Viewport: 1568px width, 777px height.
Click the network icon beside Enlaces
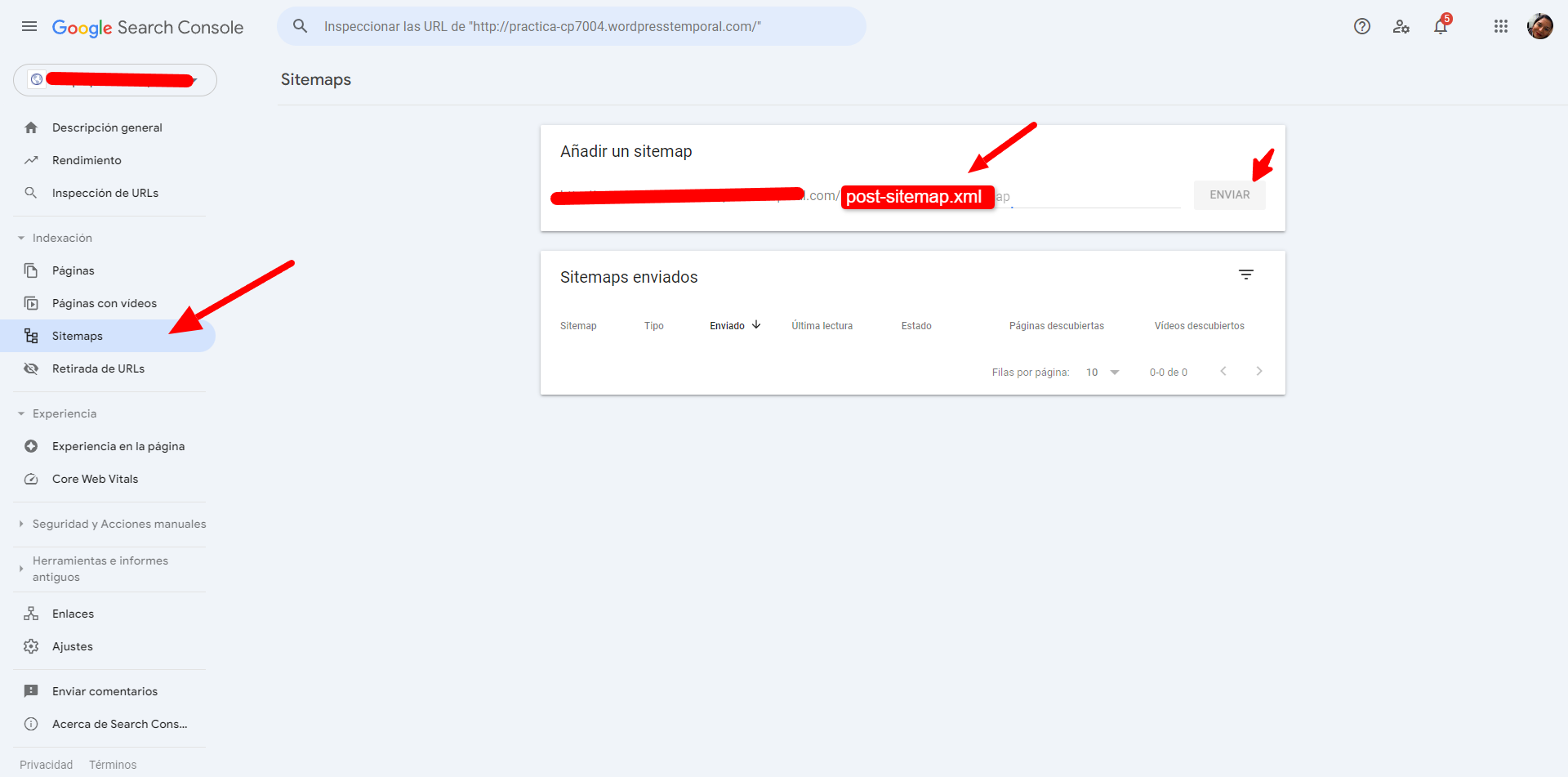31,614
